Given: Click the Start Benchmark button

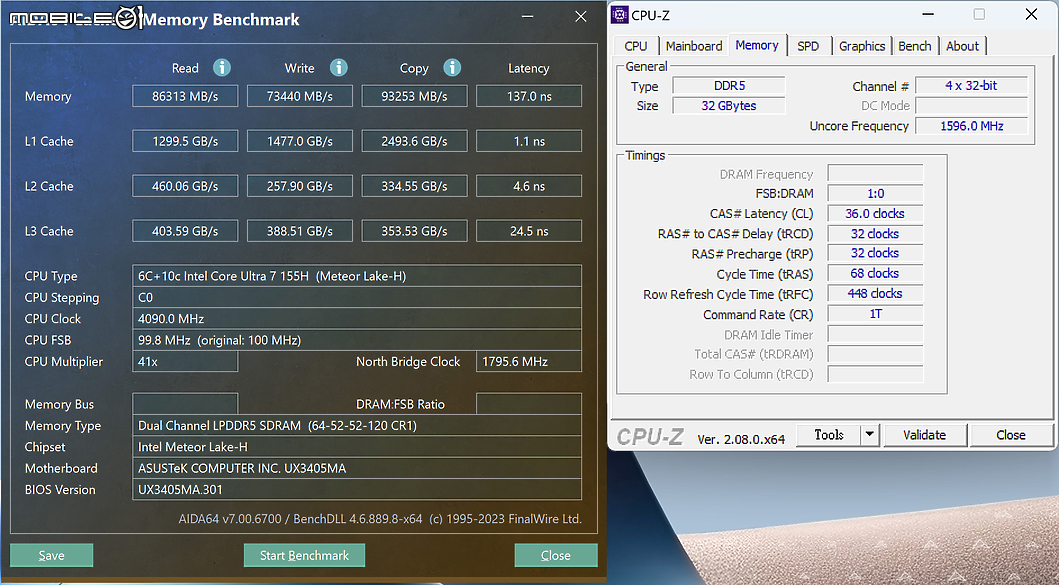Looking at the screenshot, I should pos(304,555).
